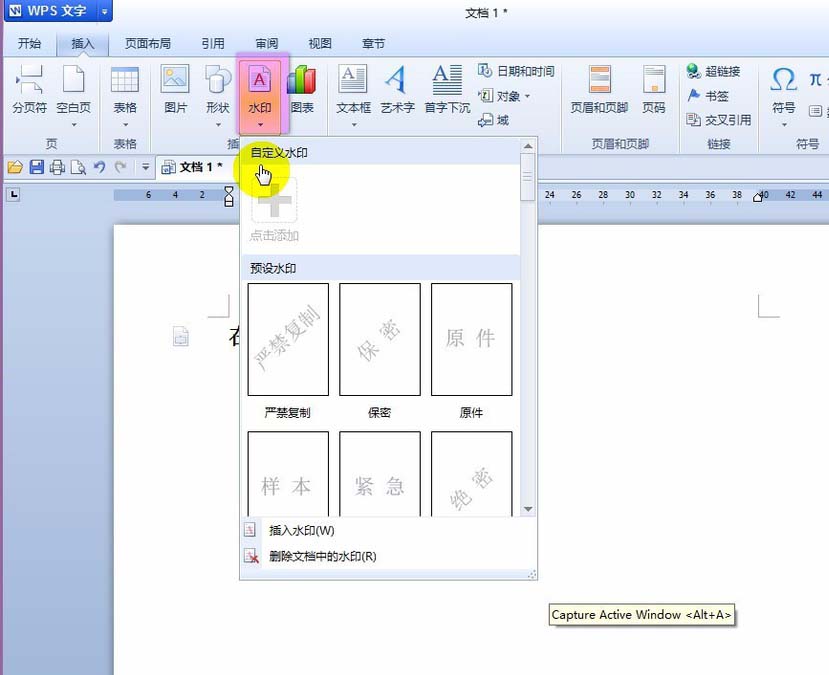
Task: Switch to the 页面布局 tab
Action: [148, 43]
